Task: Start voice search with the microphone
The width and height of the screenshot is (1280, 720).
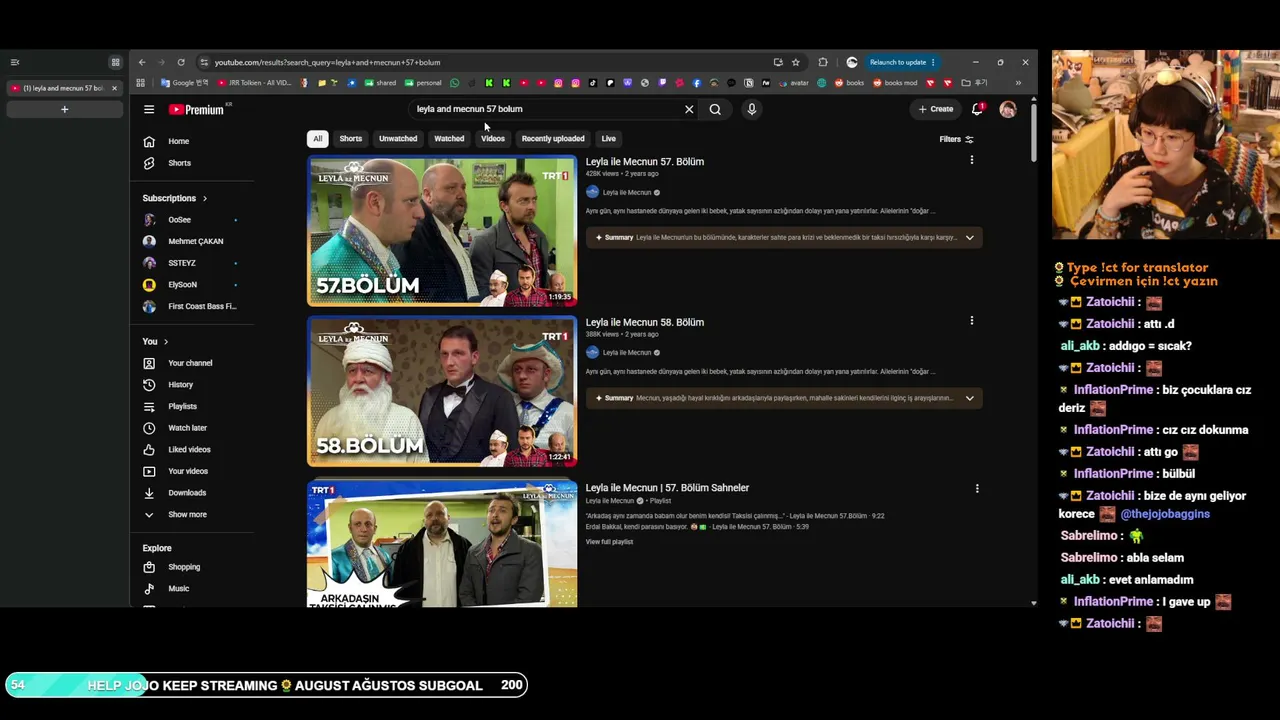Action: pyautogui.click(x=752, y=109)
